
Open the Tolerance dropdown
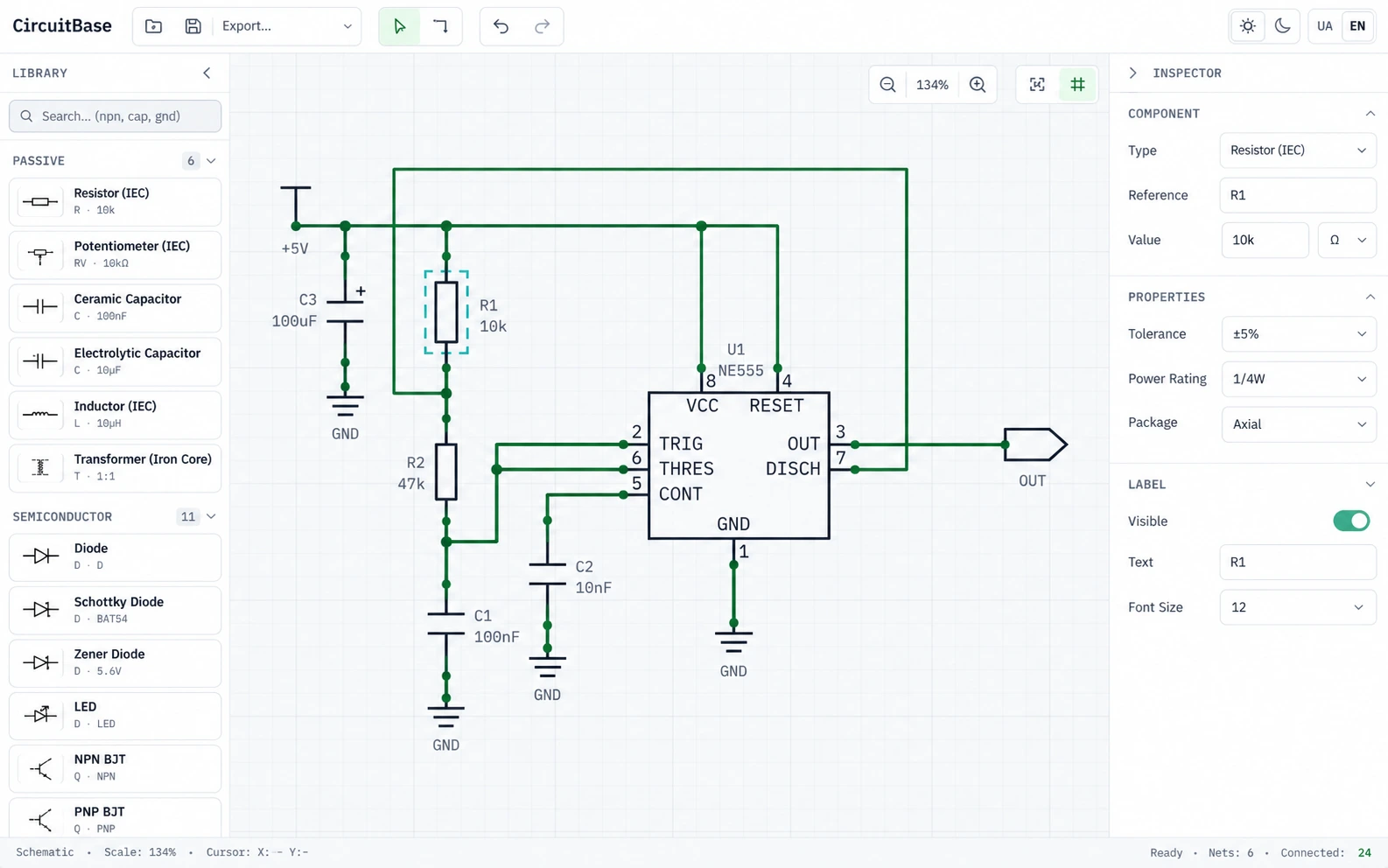click(1299, 334)
